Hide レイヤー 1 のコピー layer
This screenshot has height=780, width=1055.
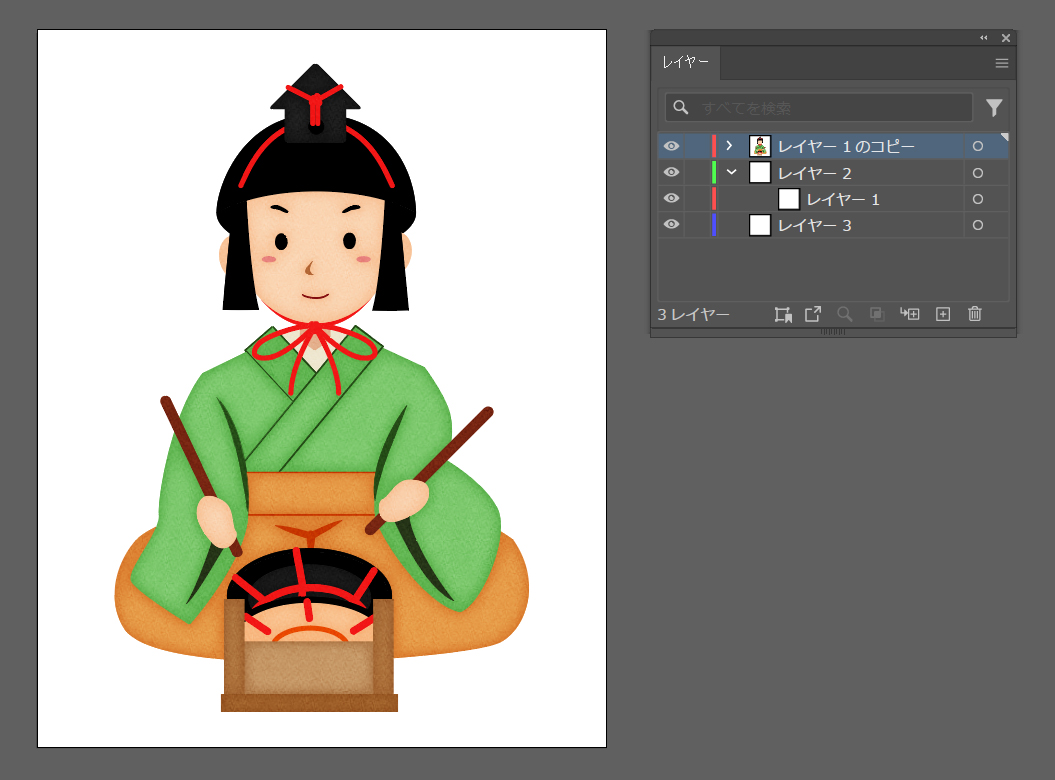tap(671, 146)
